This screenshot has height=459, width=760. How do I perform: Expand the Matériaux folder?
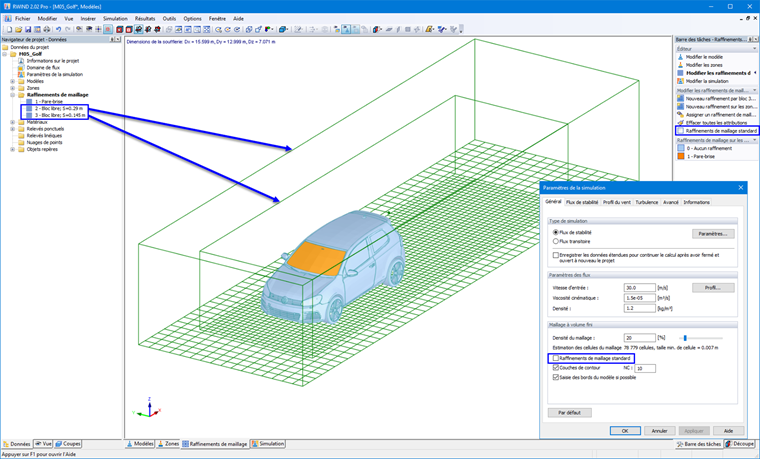click(13, 122)
